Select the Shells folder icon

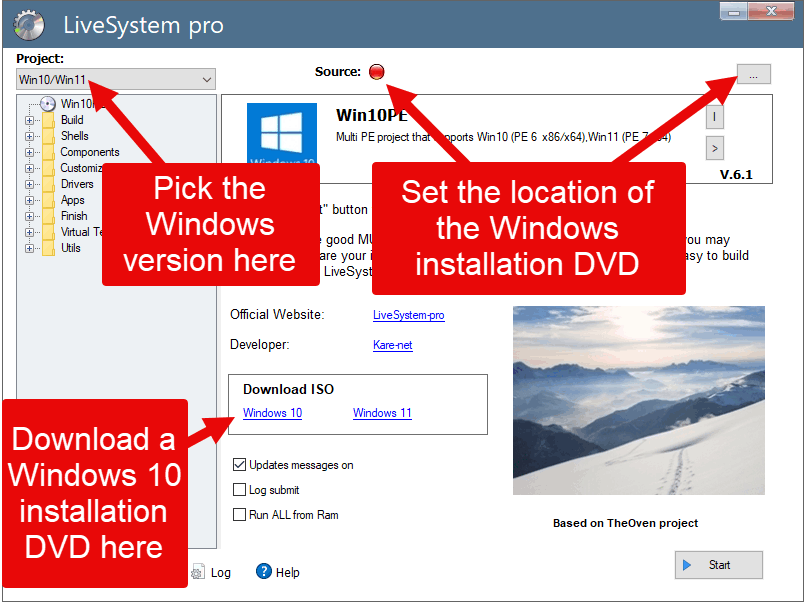(x=49, y=136)
